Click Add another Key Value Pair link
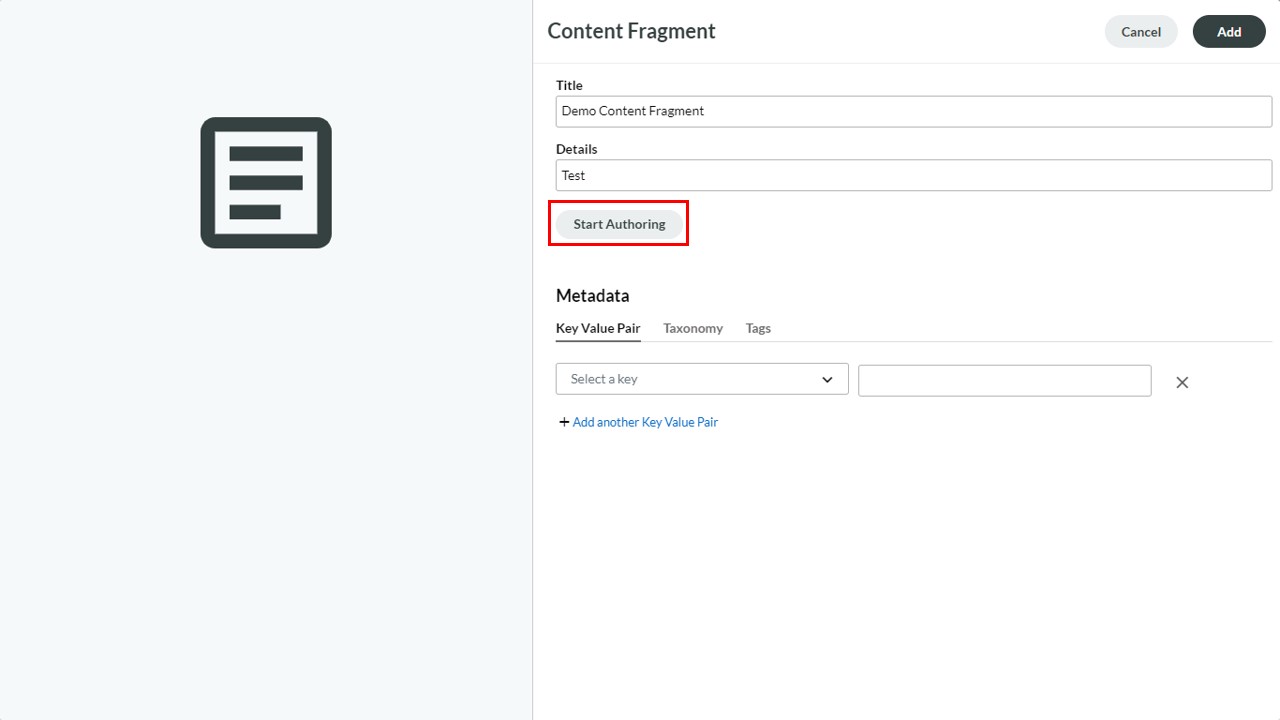This screenshot has width=1280, height=720. pos(645,422)
